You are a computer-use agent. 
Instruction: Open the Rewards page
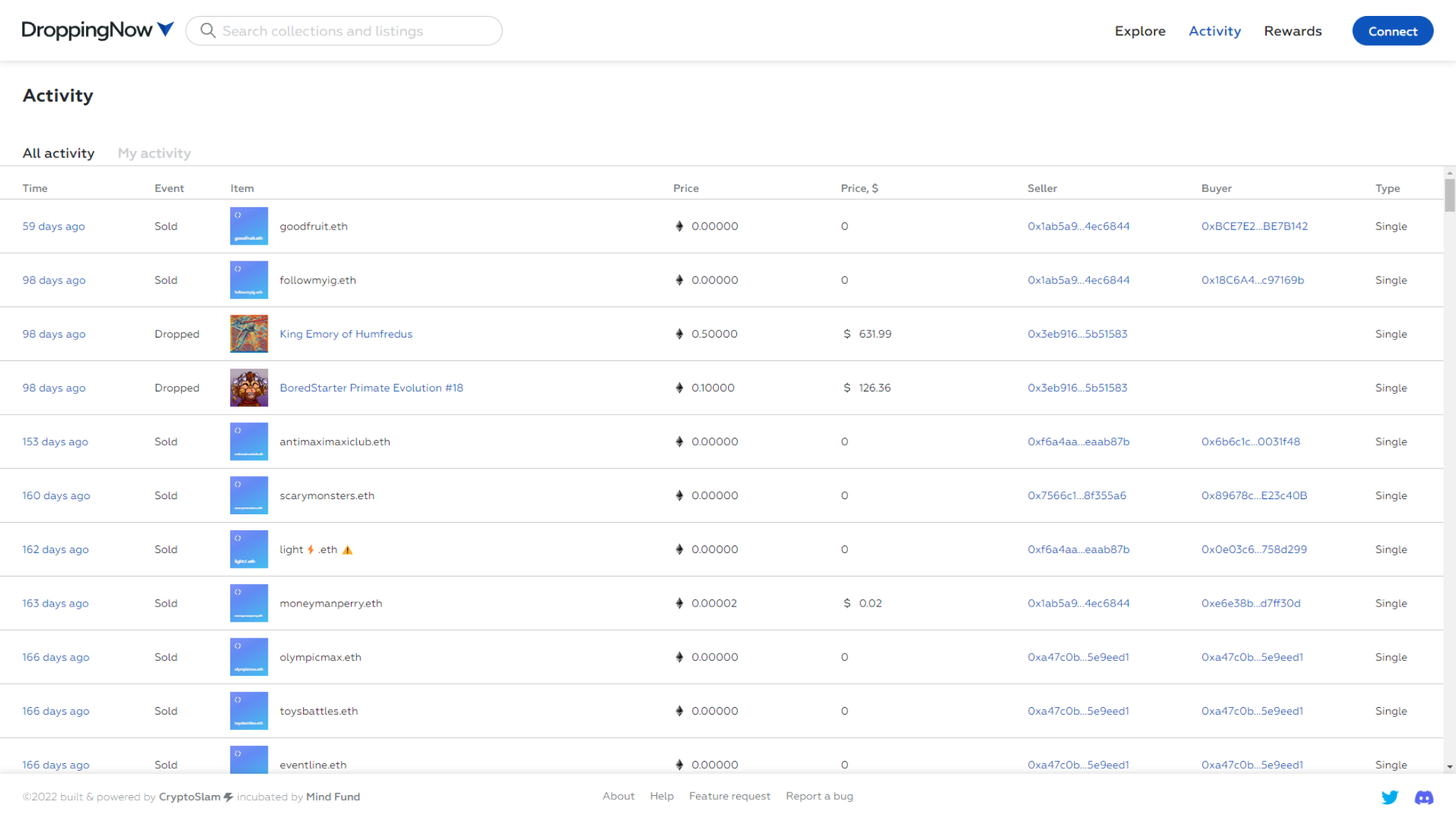tap(1292, 30)
